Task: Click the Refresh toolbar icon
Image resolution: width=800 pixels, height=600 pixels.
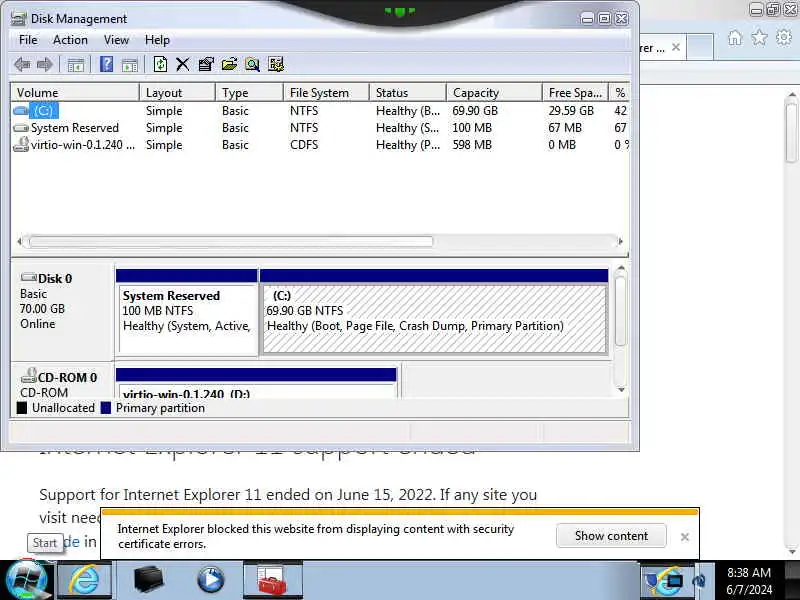Action: pos(160,65)
